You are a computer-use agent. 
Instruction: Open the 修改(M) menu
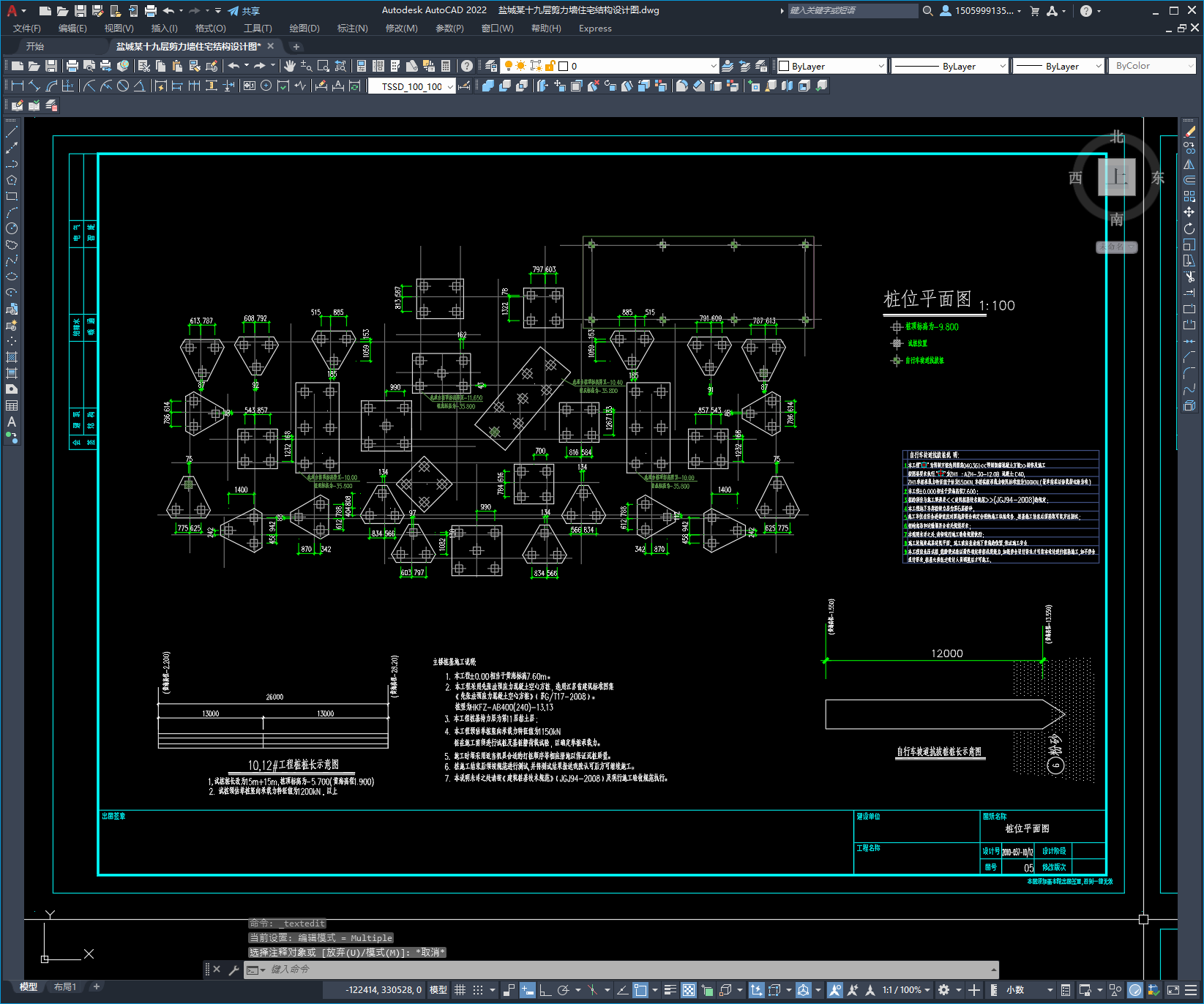coord(401,29)
